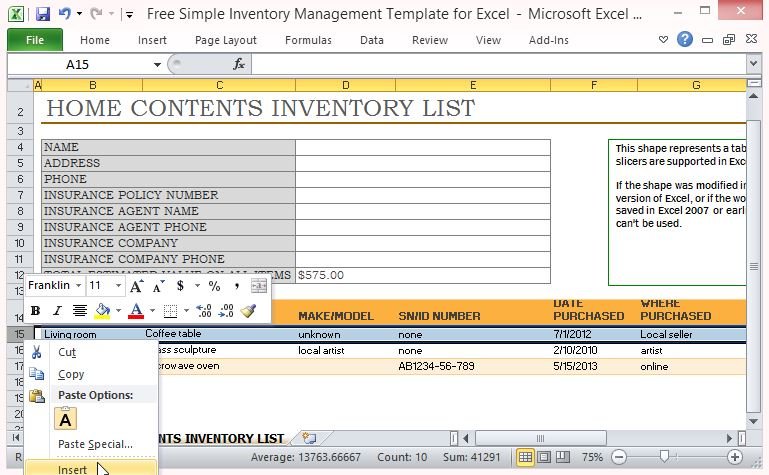This screenshot has width=769, height=475.
Task: Select Insert from the context menu
Action: pyautogui.click(x=72, y=469)
